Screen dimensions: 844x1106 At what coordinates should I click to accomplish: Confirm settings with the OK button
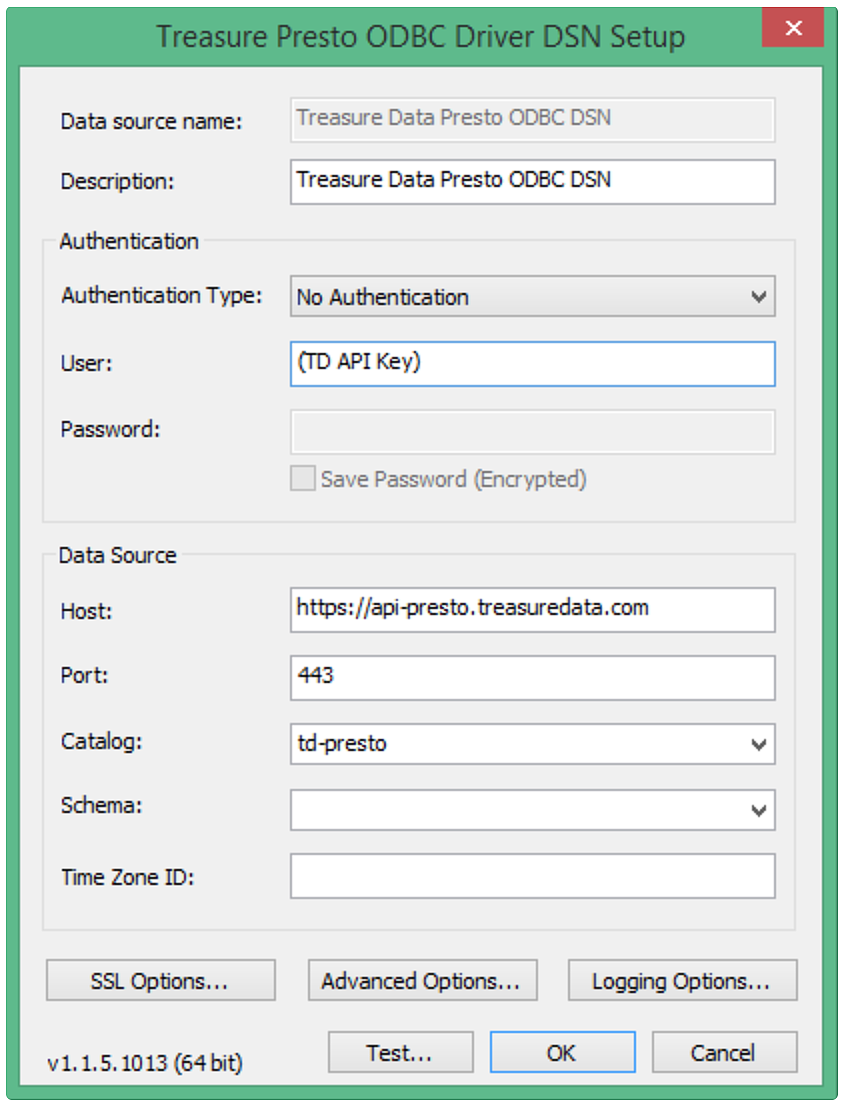click(562, 1053)
